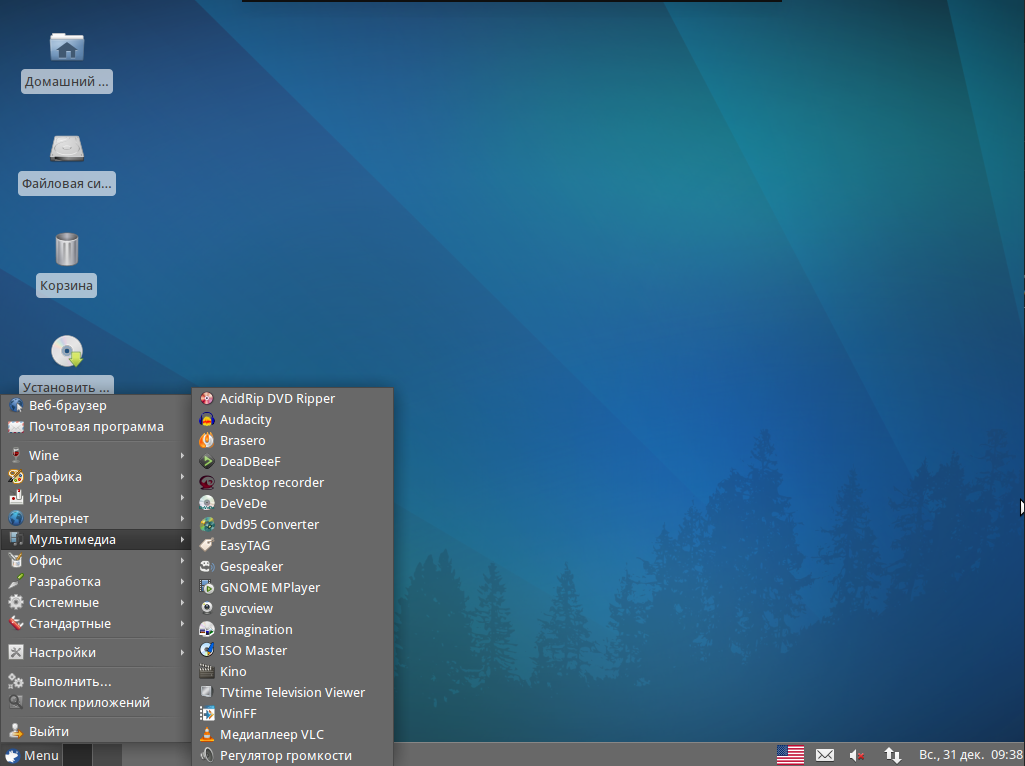The height and width of the screenshot is (766, 1025).
Task: Launch the Установить installer disc icon
Action: [67, 352]
